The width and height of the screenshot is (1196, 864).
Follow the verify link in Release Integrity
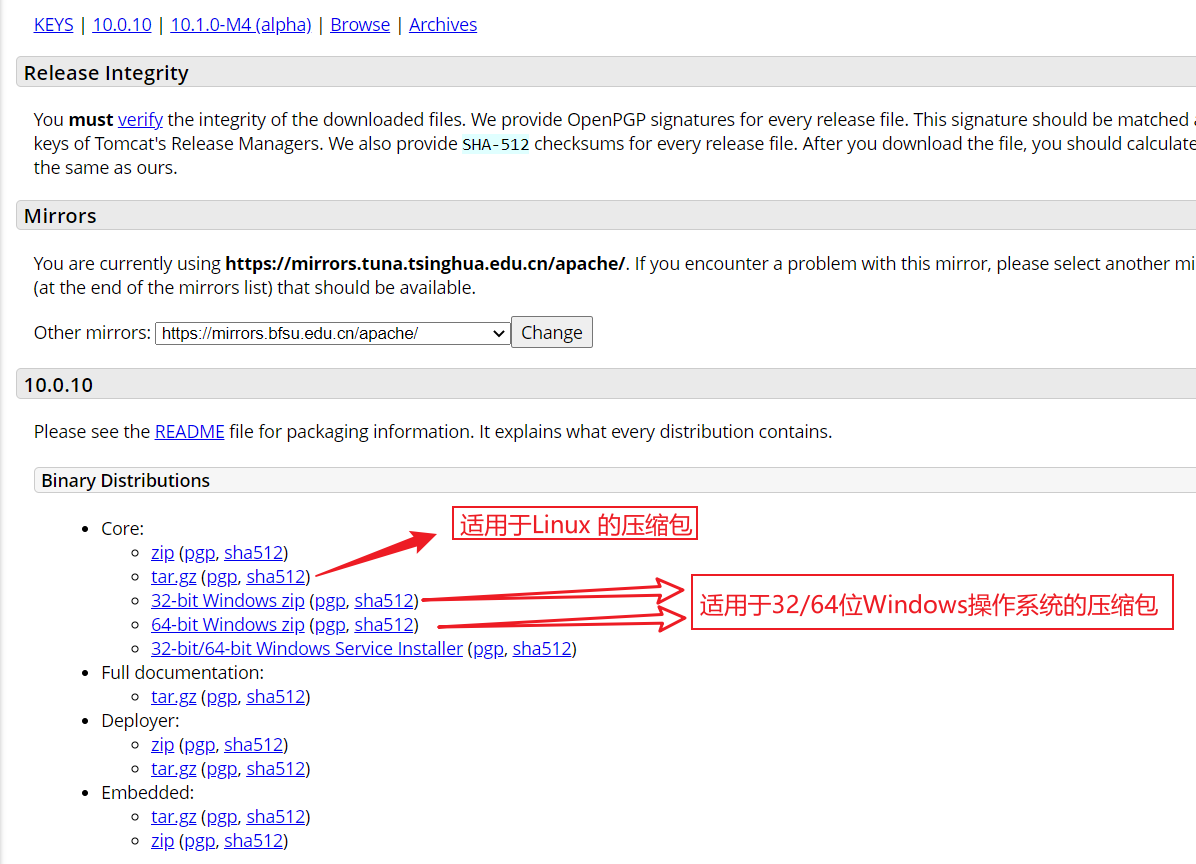tap(140, 120)
